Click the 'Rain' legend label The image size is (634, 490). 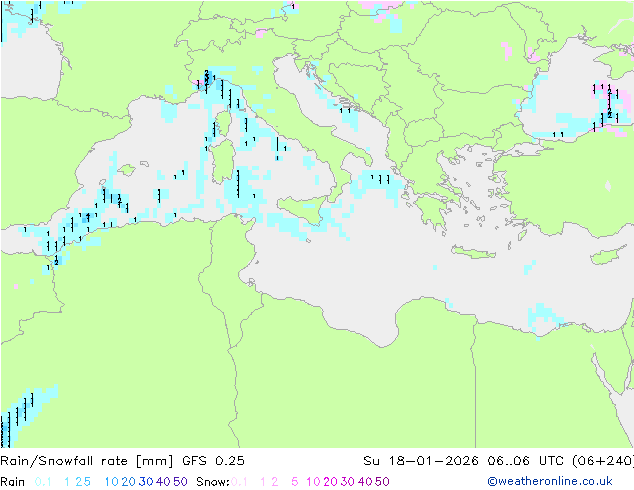point(13,482)
